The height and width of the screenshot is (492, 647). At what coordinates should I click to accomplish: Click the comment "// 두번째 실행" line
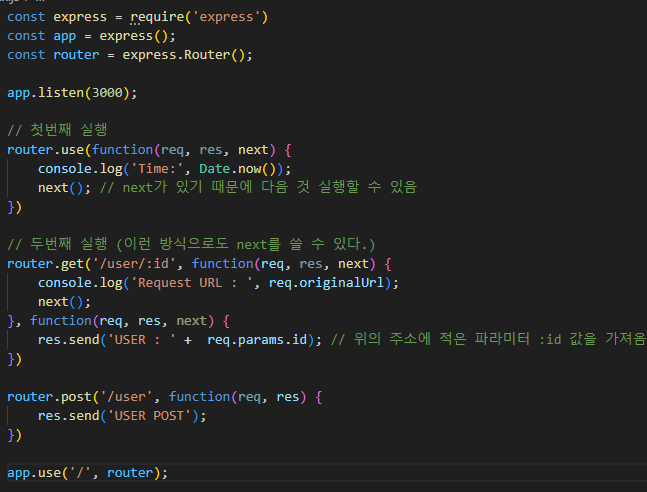[191, 244]
